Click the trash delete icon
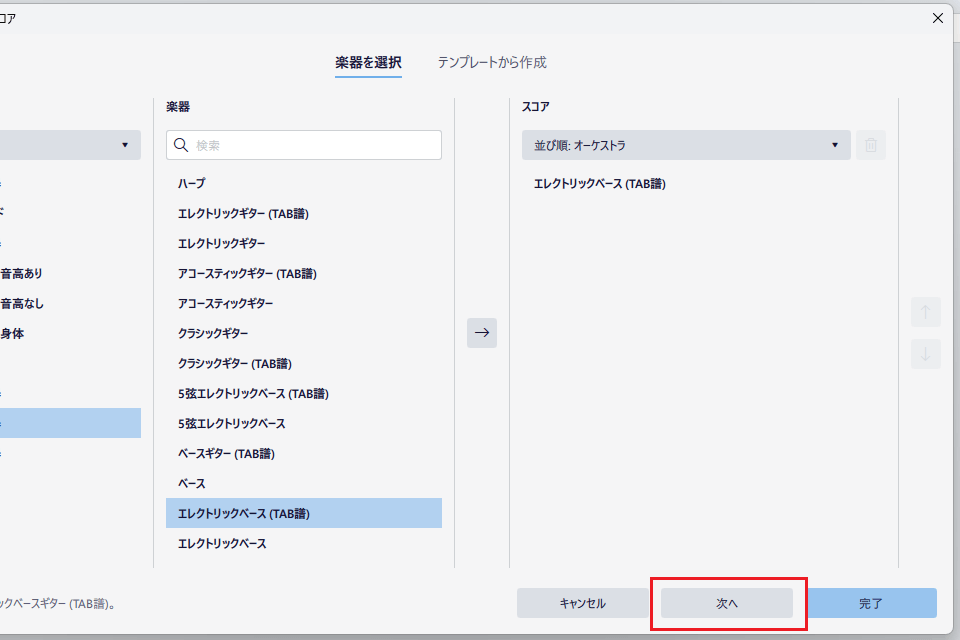This screenshot has height=640, width=960. point(871,145)
